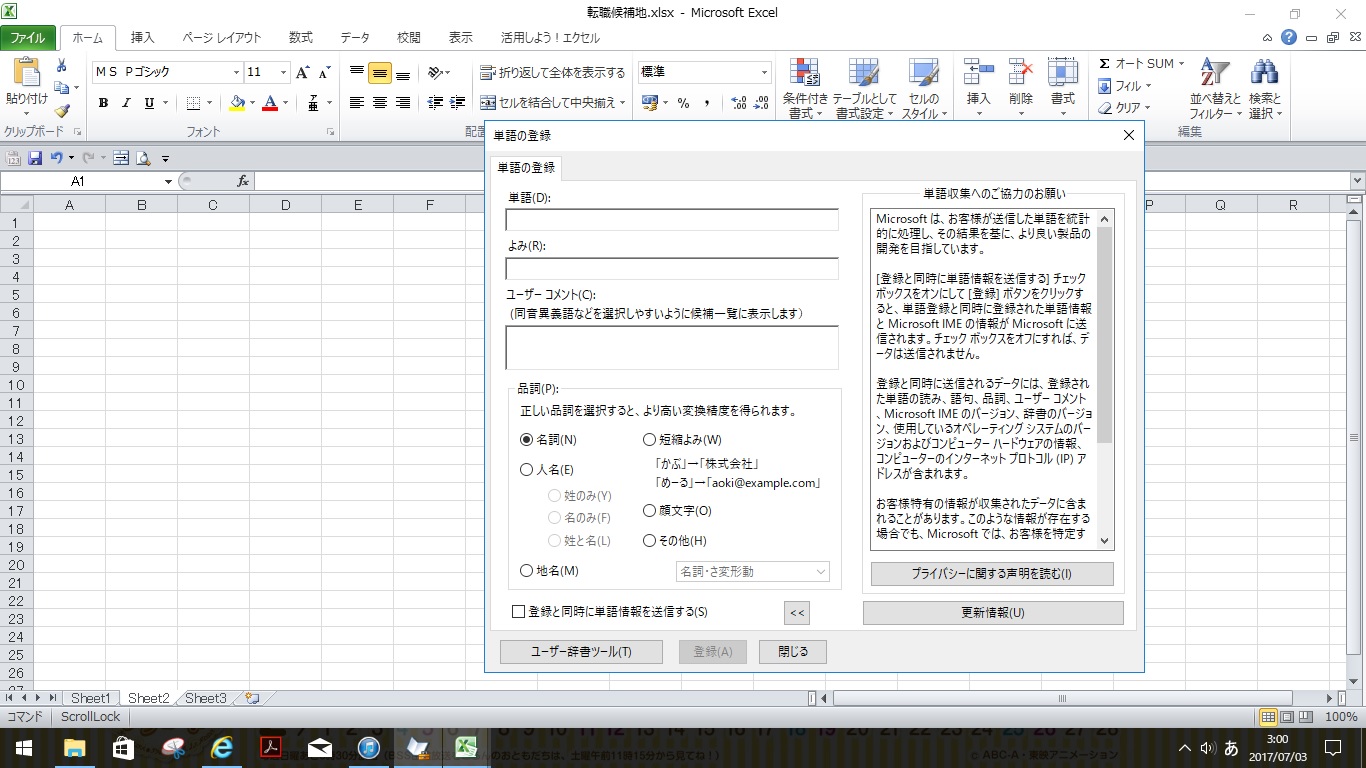Open Sort and Filter tool
The image size is (1366, 768).
pyautogui.click(x=1214, y=88)
